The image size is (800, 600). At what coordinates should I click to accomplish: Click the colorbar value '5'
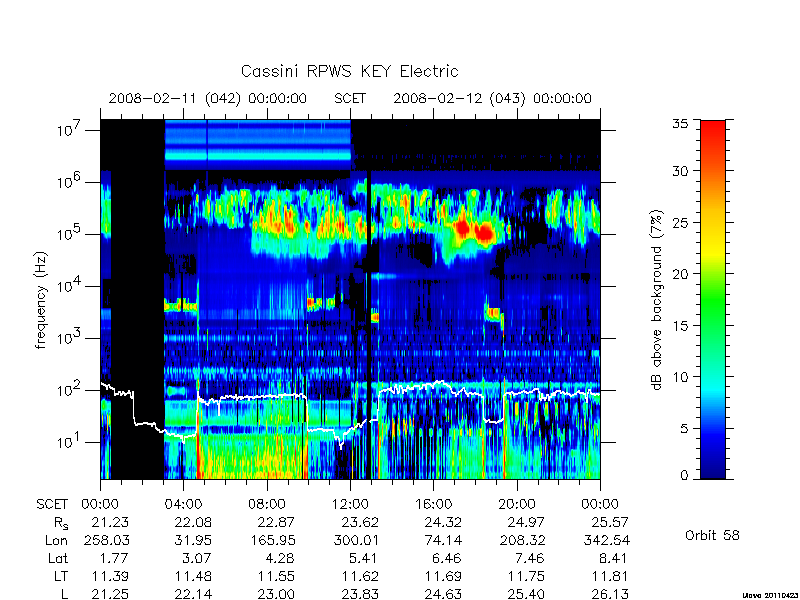[684, 429]
